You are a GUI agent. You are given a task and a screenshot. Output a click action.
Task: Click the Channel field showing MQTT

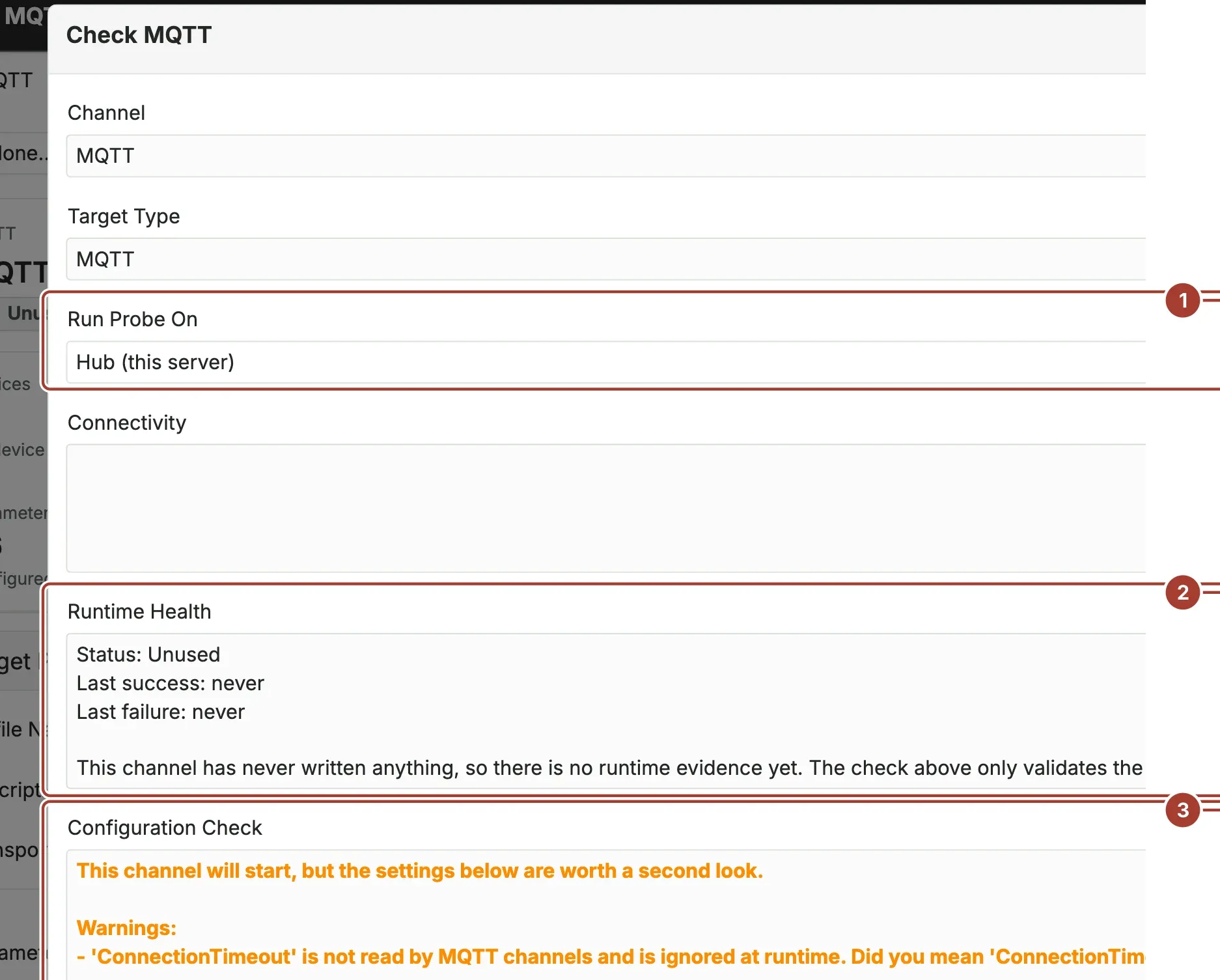point(606,156)
